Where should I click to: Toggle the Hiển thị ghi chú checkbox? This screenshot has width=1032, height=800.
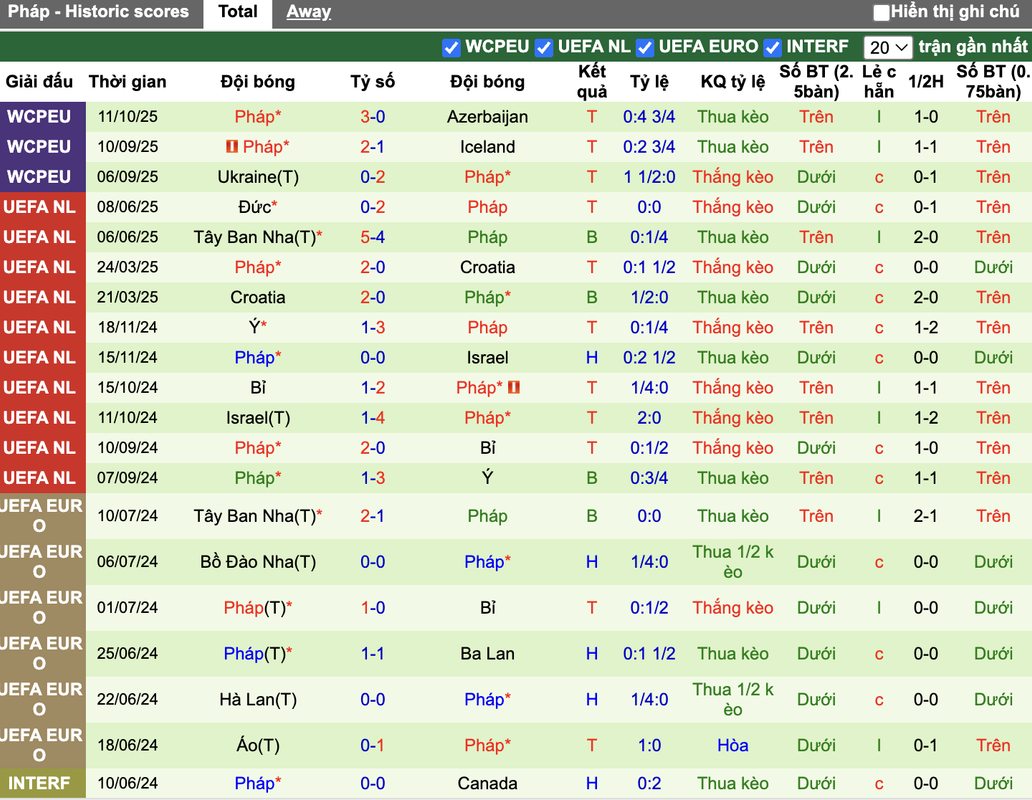point(881,12)
